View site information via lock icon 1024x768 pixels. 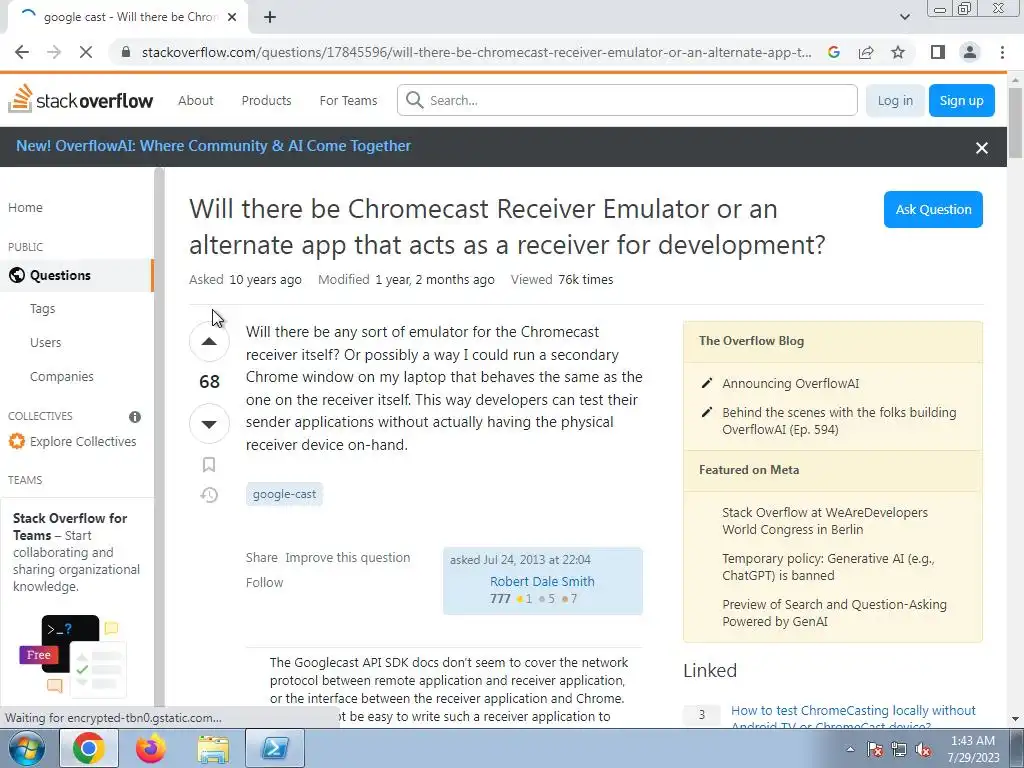pyautogui.click(x=127, y=52)
